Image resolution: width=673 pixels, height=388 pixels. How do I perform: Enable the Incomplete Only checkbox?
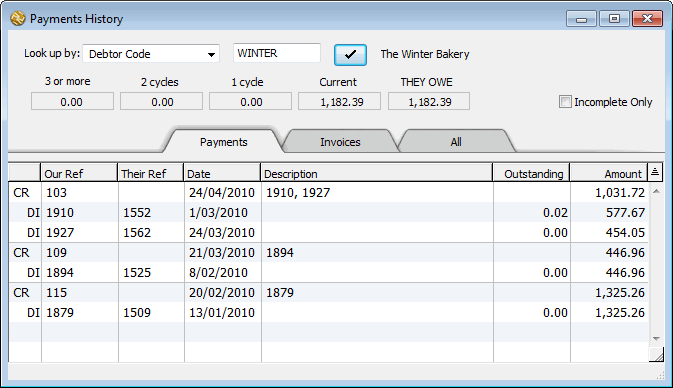[565, 102]
